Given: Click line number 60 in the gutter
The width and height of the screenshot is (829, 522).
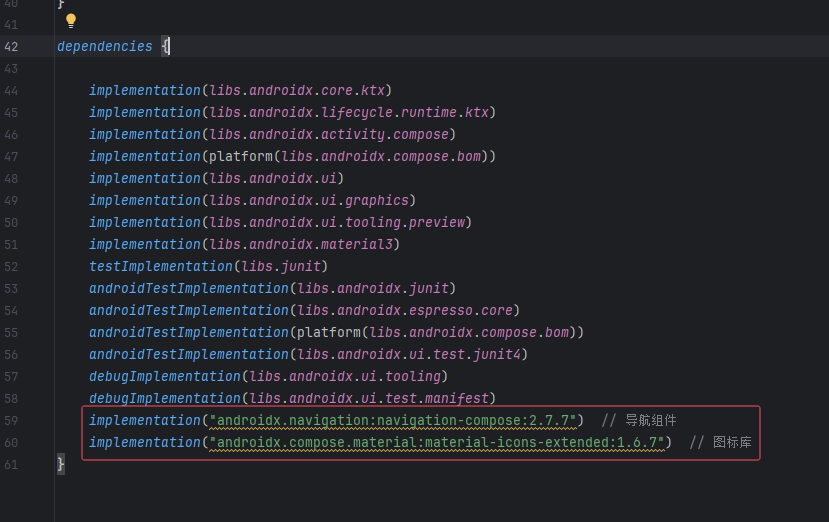Looking at the screenshot, I should pyautogui.click(x=11, y=443).
